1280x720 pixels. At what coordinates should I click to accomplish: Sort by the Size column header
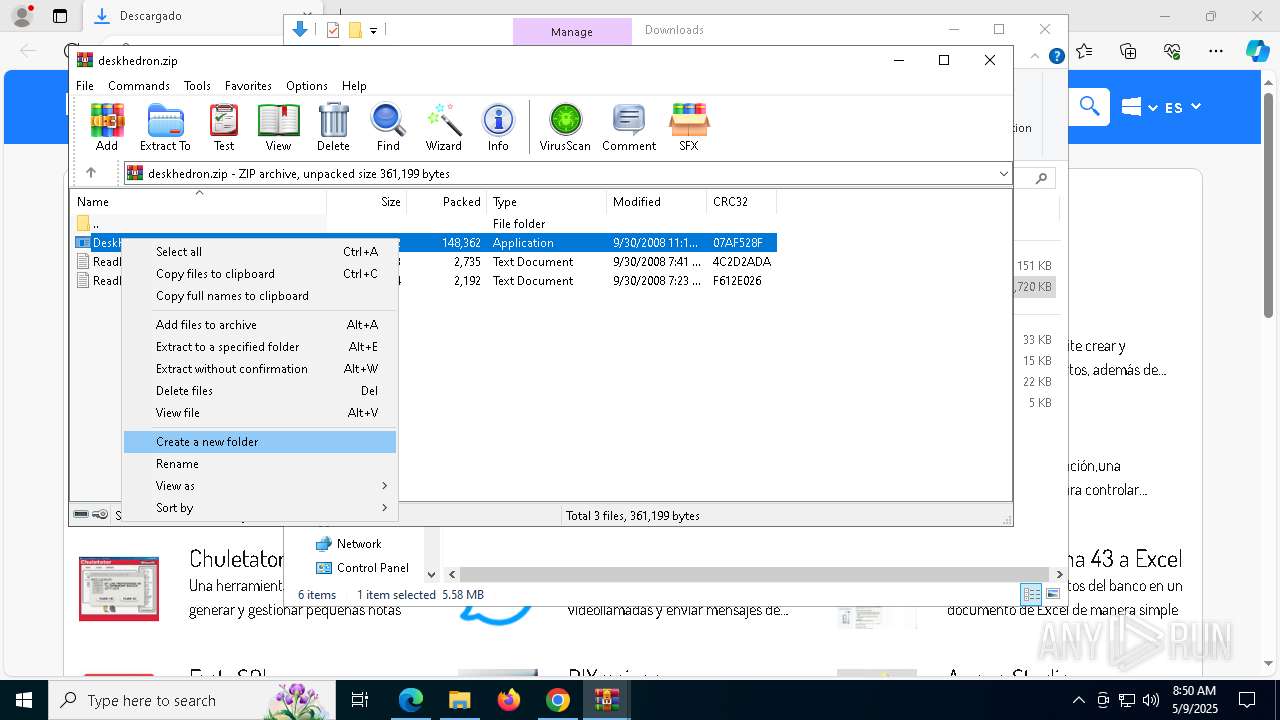[x=367, y=202]
